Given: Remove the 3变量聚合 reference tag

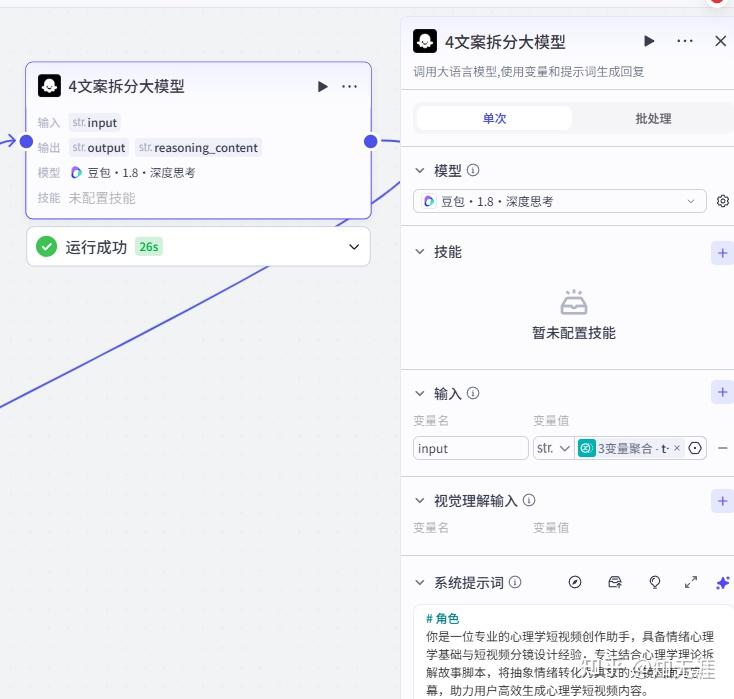Looking at the screenshot, I should tap(676, 448).
